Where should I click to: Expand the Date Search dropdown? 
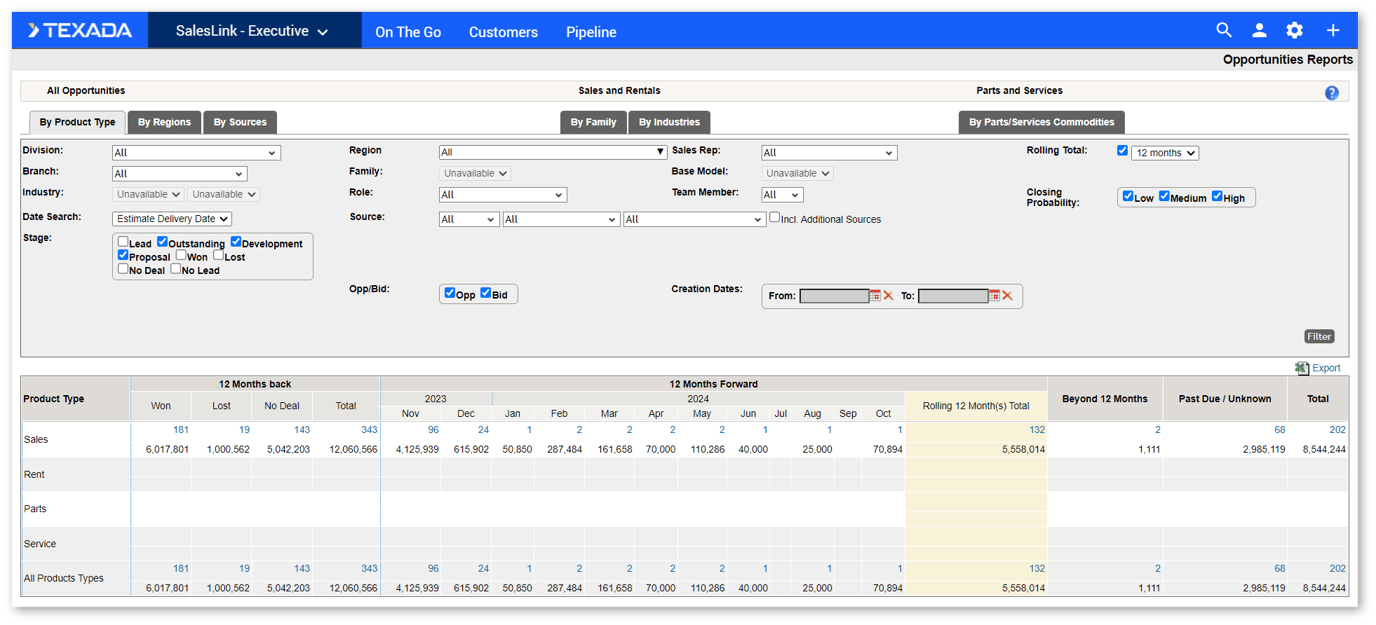pos(171,218)
